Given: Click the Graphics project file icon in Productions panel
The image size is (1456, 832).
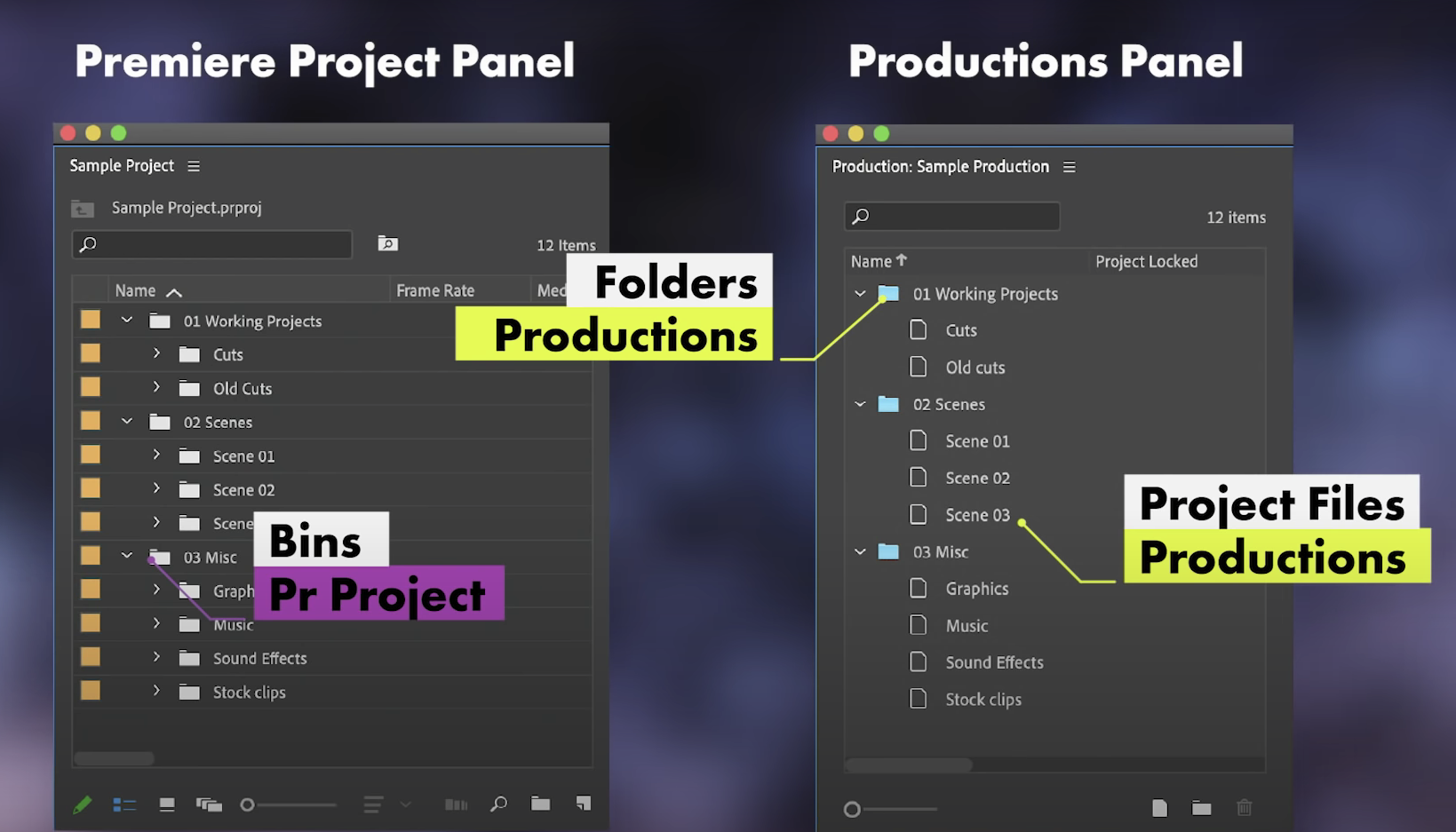Looking at the screenshot, I should 919,589.
